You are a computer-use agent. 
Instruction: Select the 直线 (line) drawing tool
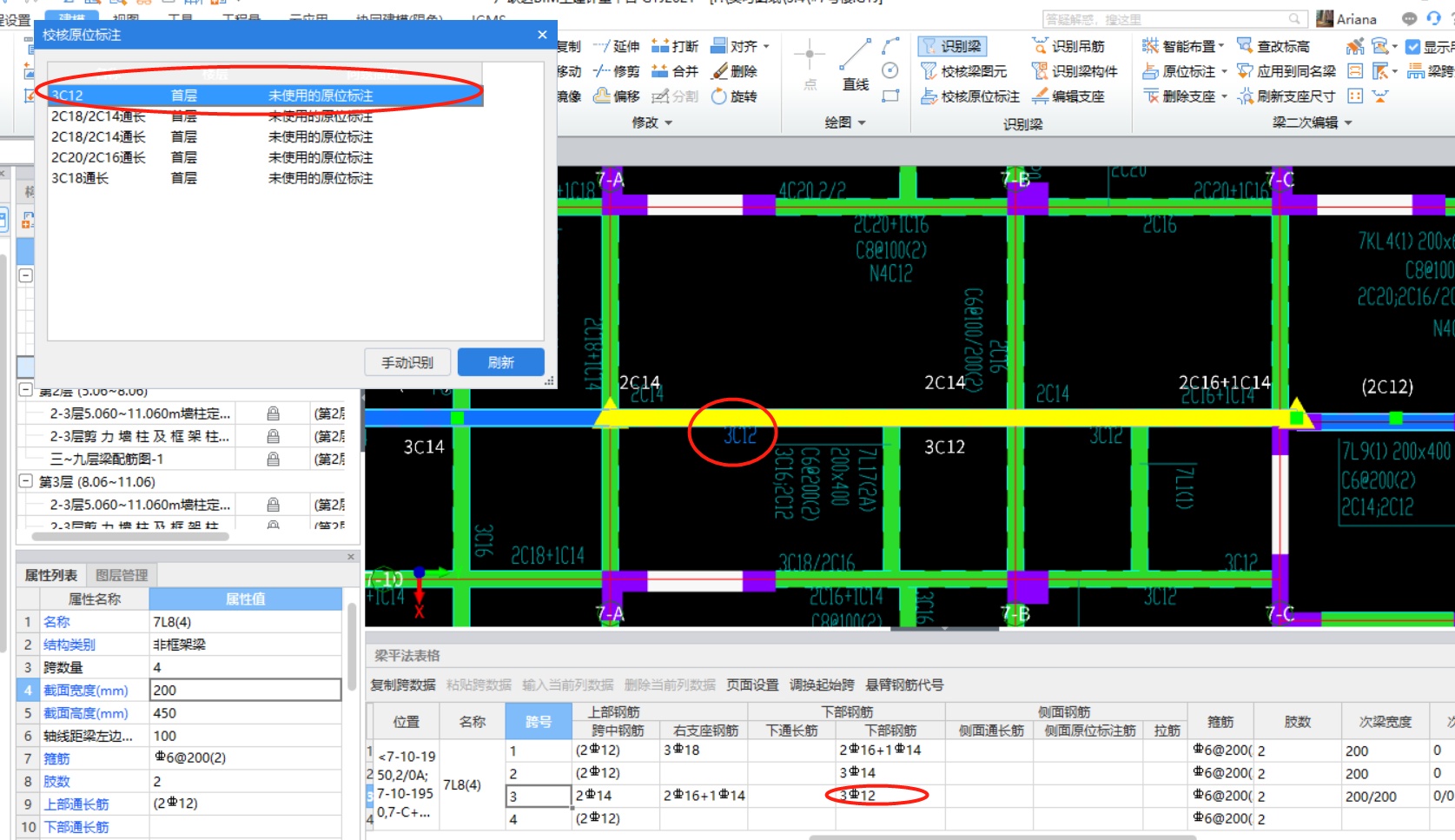(x=856, y=65)
